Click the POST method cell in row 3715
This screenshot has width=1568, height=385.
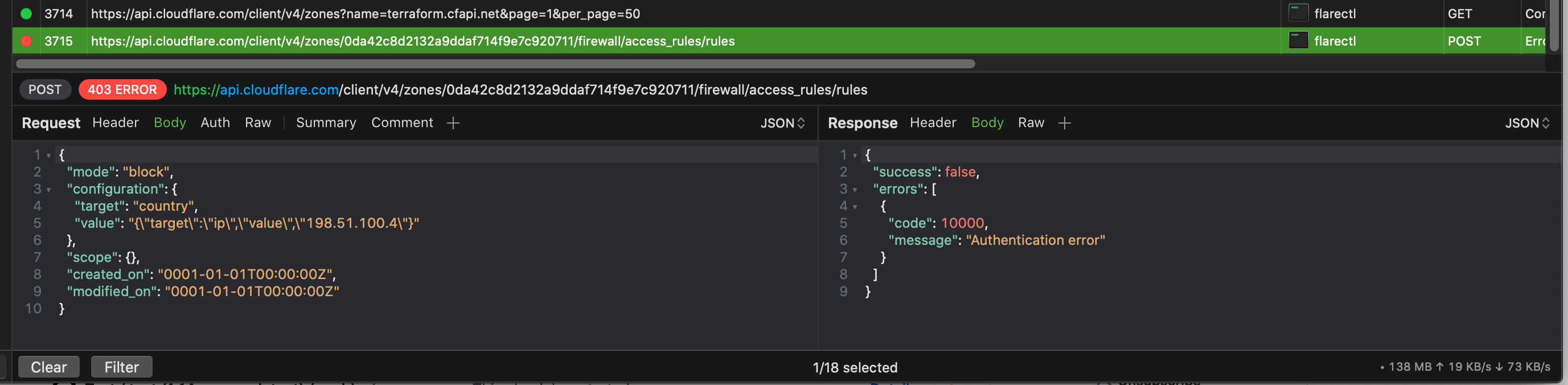coord(1464,41)
